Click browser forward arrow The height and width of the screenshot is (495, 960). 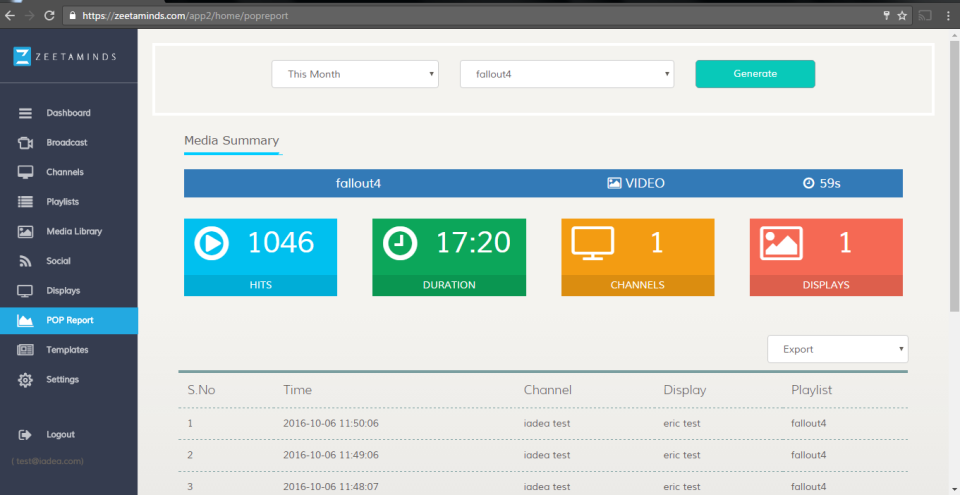coord(29,16)
